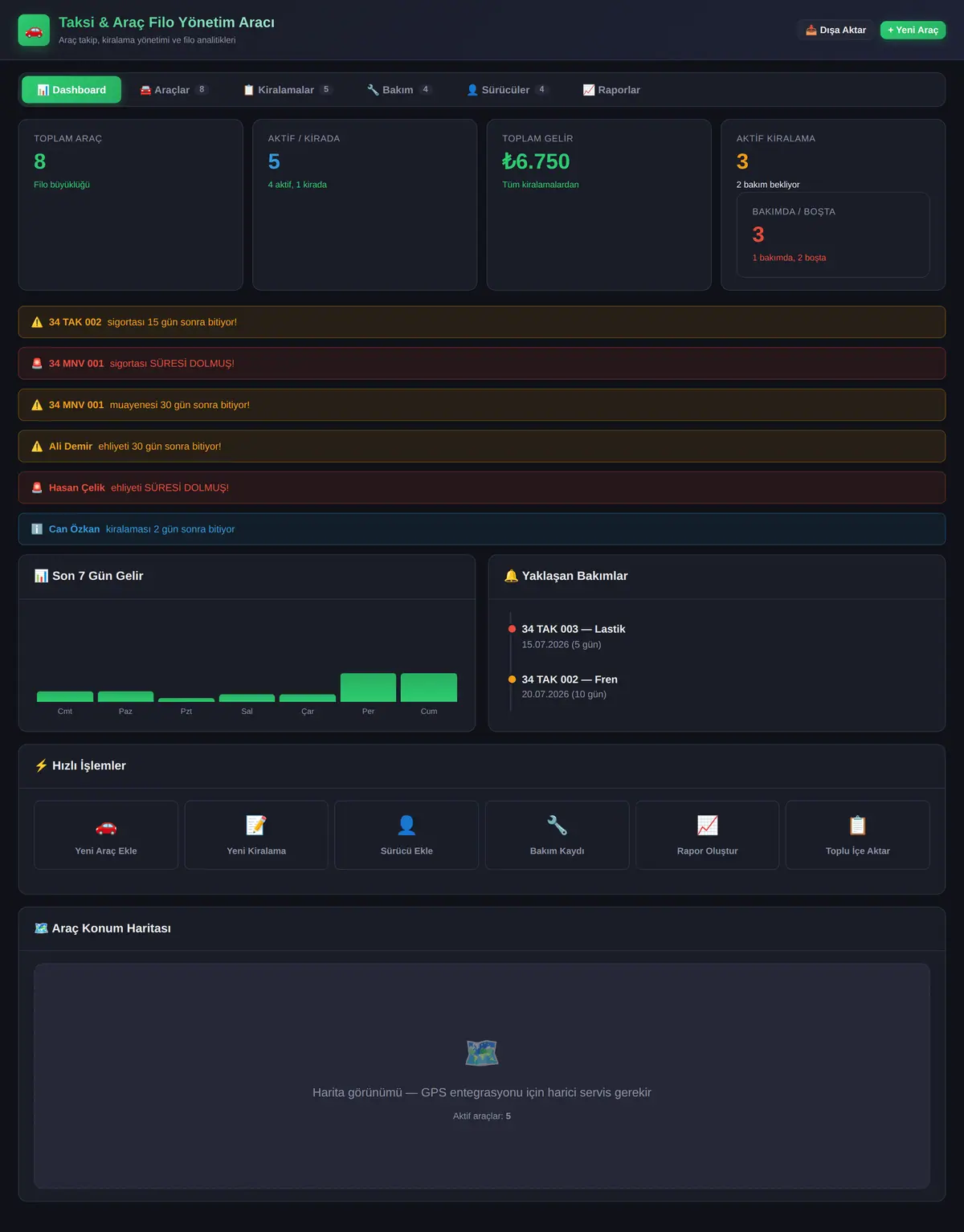Switch to the Kiralamalar tab
Screen dimensions: 964x1232
point(288,90)
